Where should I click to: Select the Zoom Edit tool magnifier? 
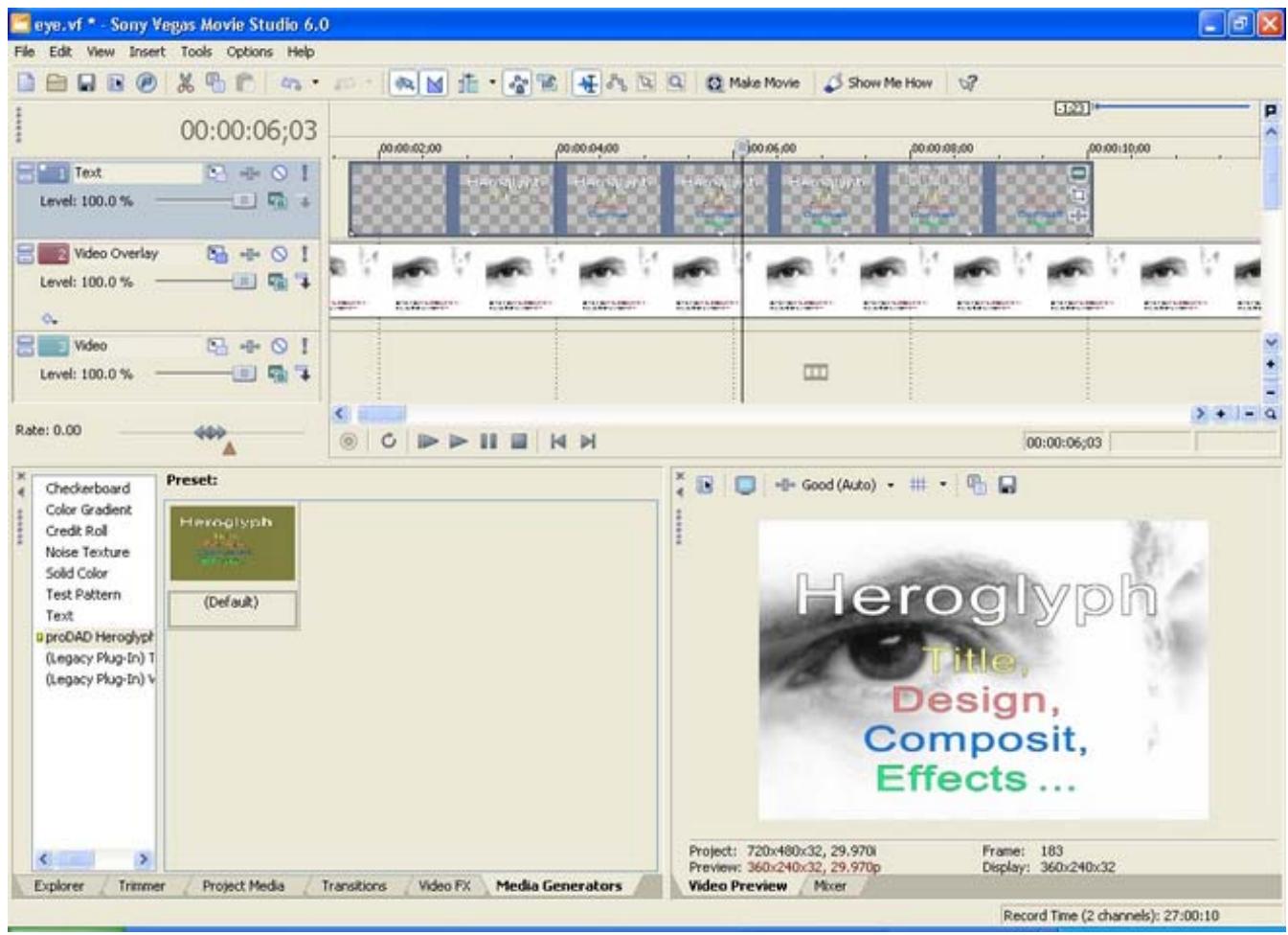click(676, 83)
